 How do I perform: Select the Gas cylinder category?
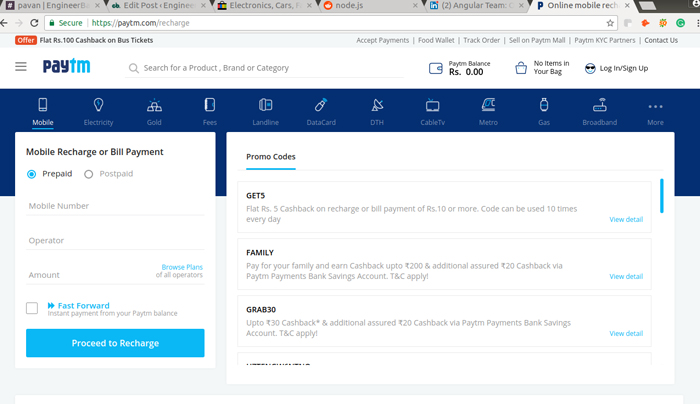pos(544,112)
